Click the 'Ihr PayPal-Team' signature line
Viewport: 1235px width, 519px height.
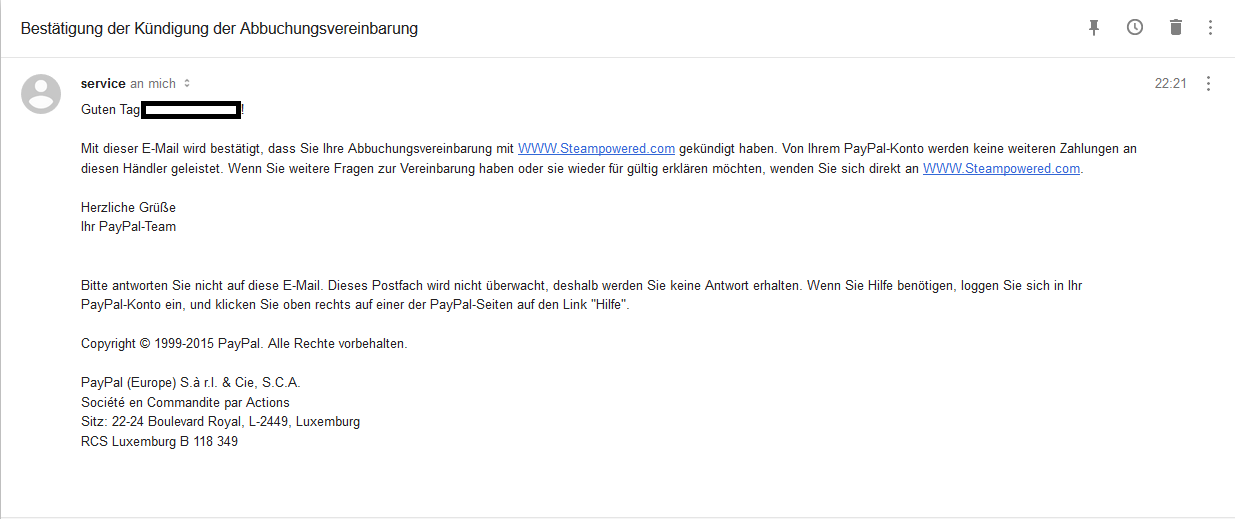pos(128,227)
